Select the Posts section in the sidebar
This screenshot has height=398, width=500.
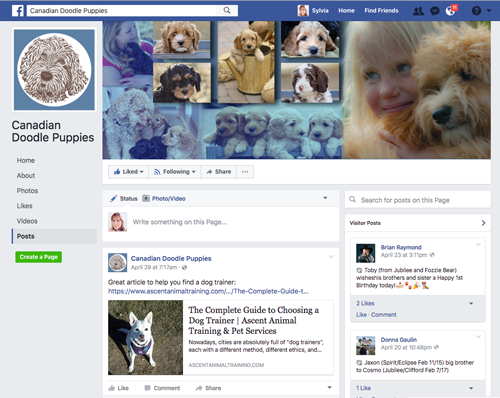click(x=54, y=236)
